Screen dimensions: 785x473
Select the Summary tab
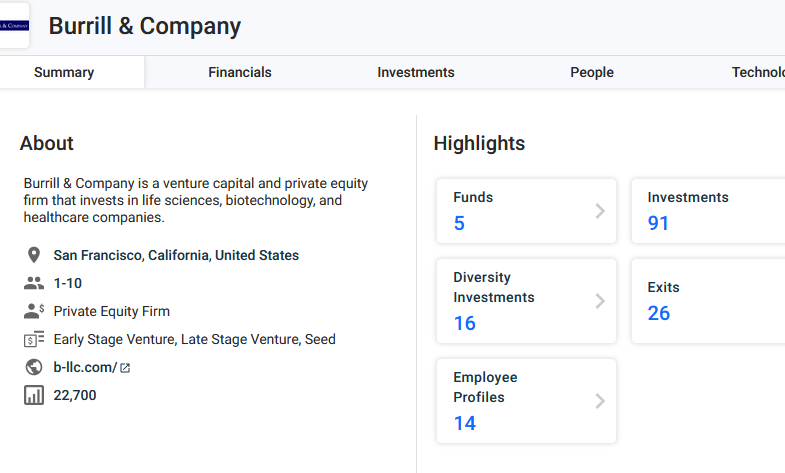[64, 72]
